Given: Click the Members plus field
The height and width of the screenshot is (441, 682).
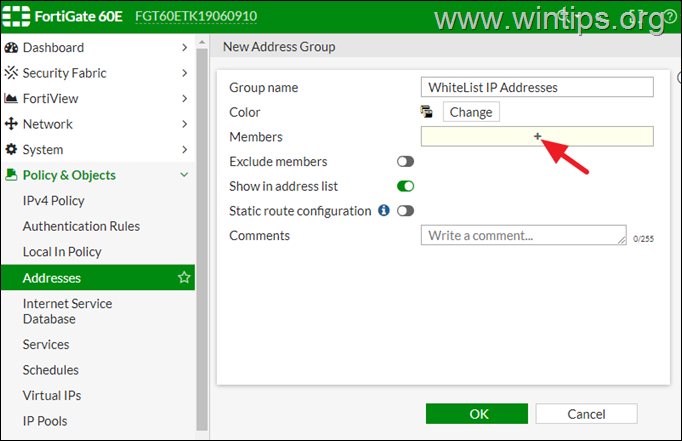Looking at the screenshot, I should coord(537,136).
